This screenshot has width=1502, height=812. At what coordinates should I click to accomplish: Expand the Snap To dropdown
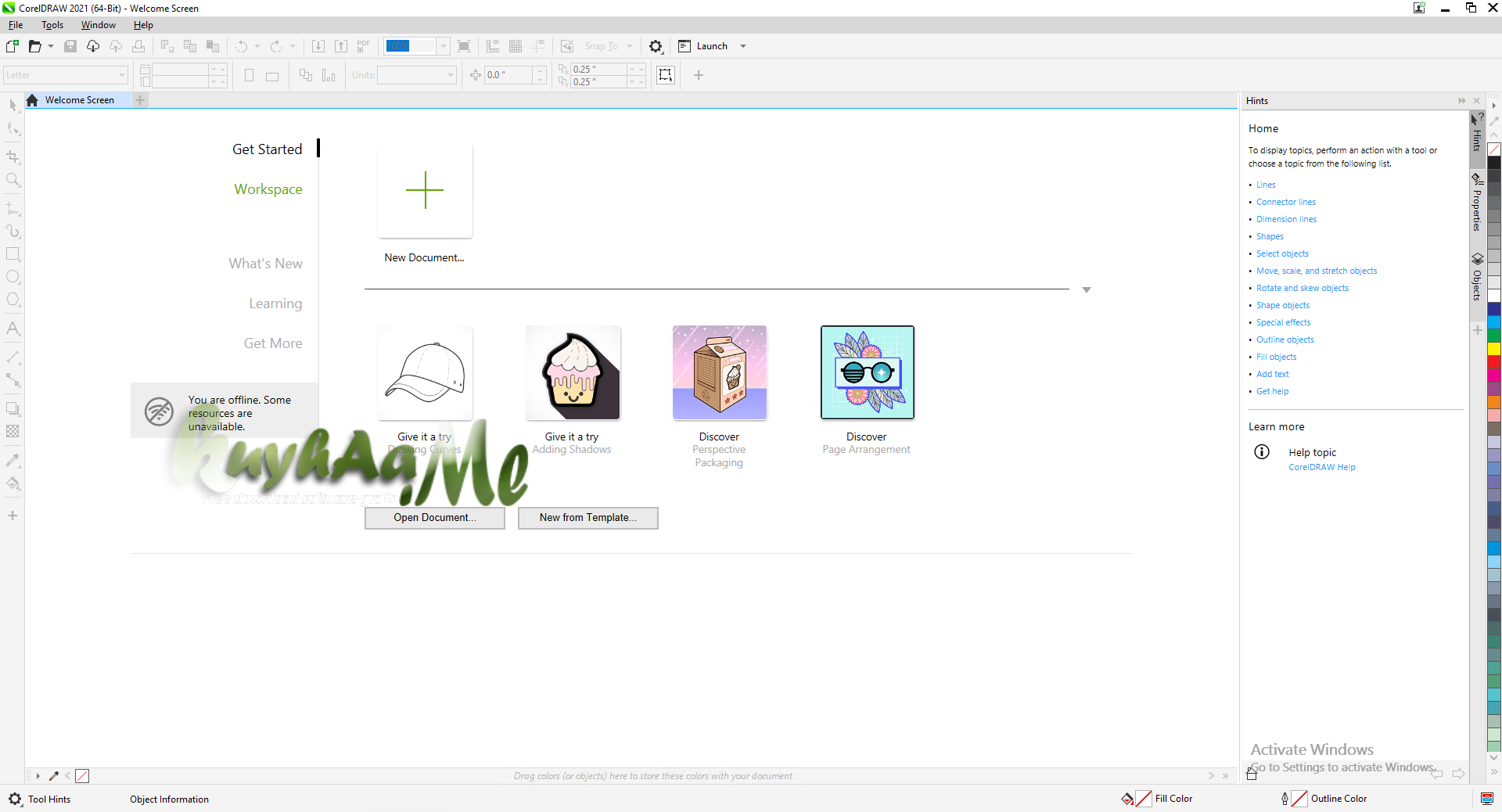pos(630,46)
